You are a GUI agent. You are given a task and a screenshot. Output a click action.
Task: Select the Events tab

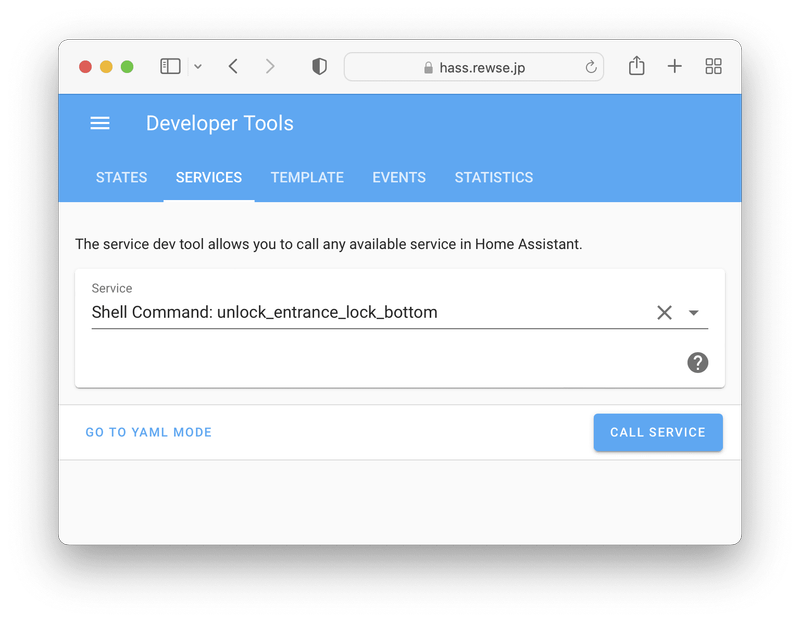pyautogui.click(x=399, y=177)
